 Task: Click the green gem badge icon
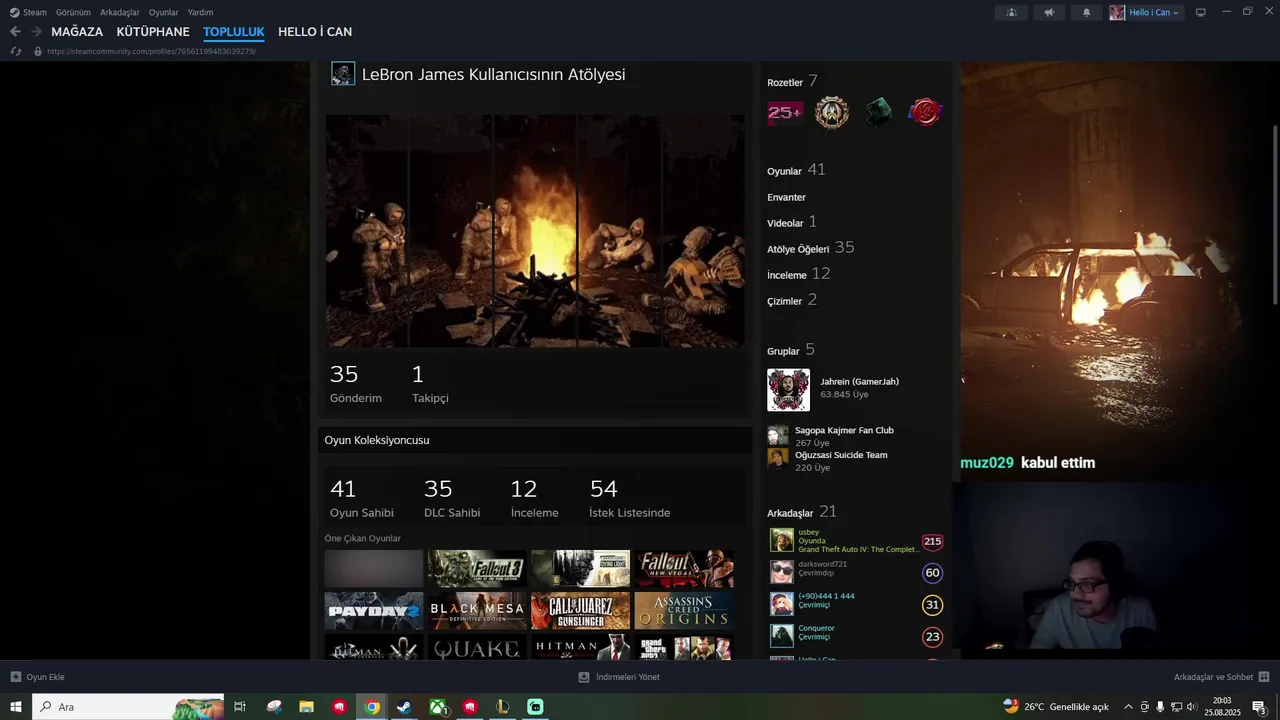pyautogui.click(x=878, y=113)
